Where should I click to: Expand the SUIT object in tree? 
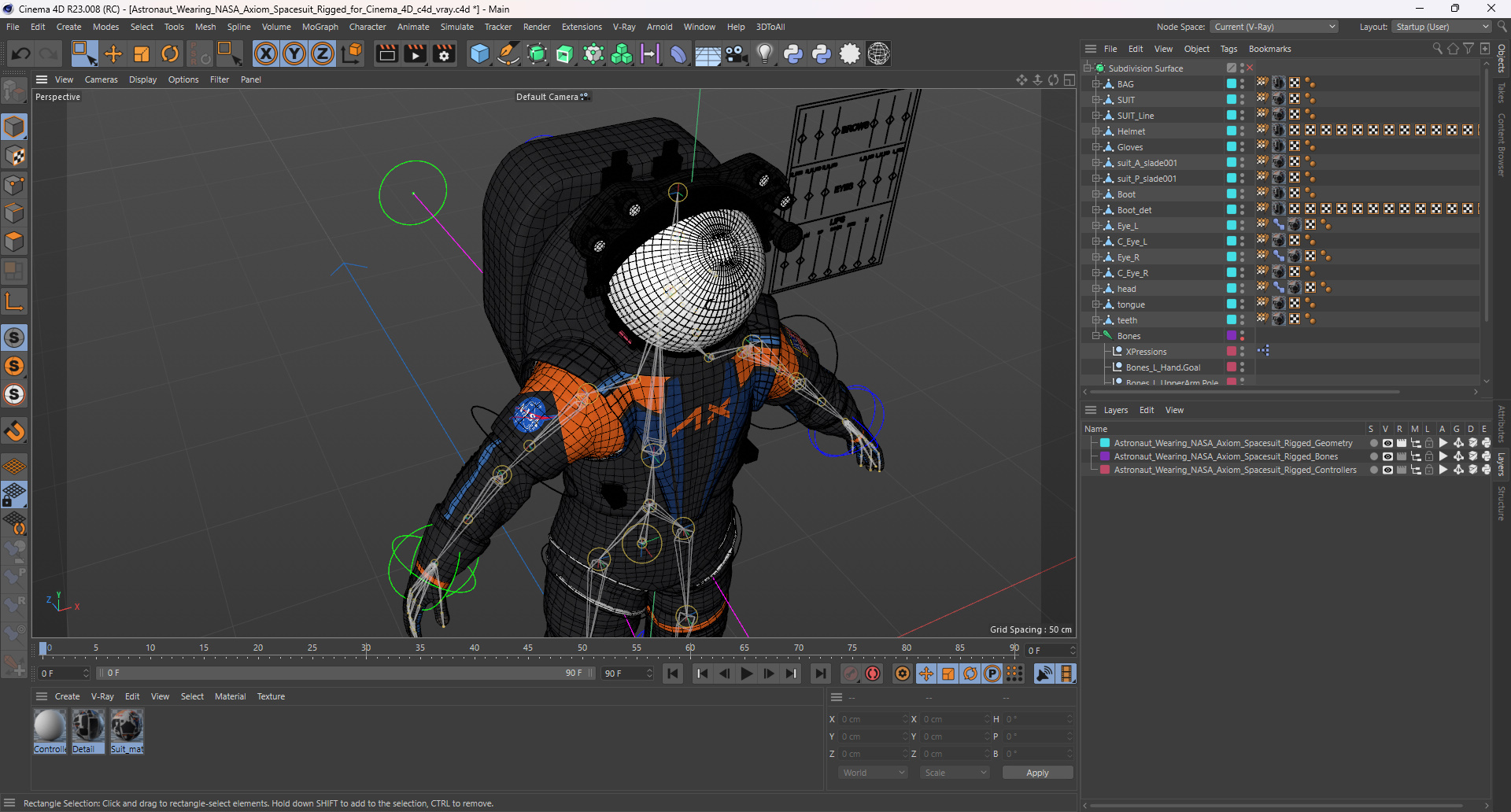coord(1095,100)
